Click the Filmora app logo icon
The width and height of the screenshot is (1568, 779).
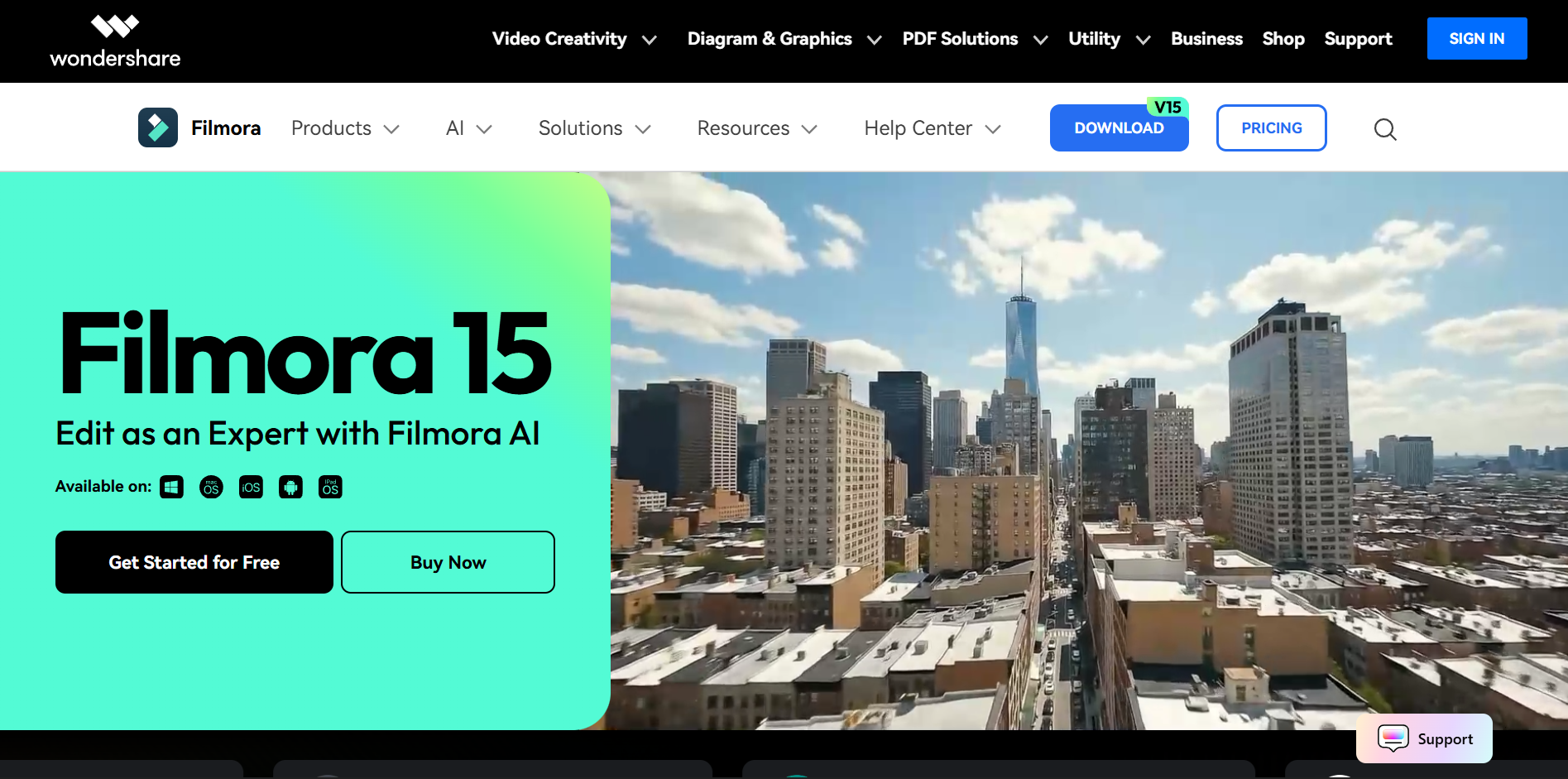[157, 127]
